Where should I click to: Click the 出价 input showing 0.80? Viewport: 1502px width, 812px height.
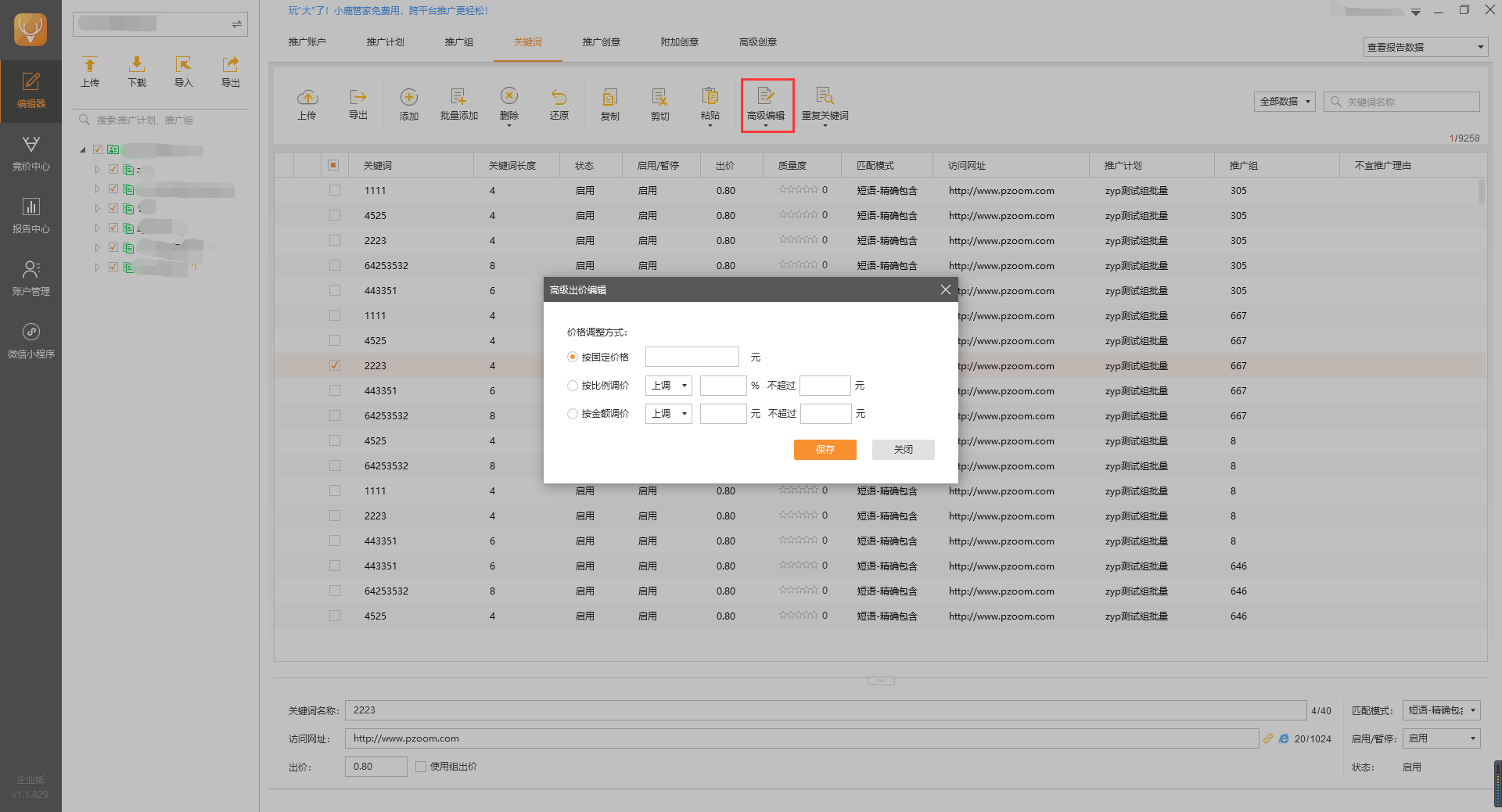click(x=375, y=767)
